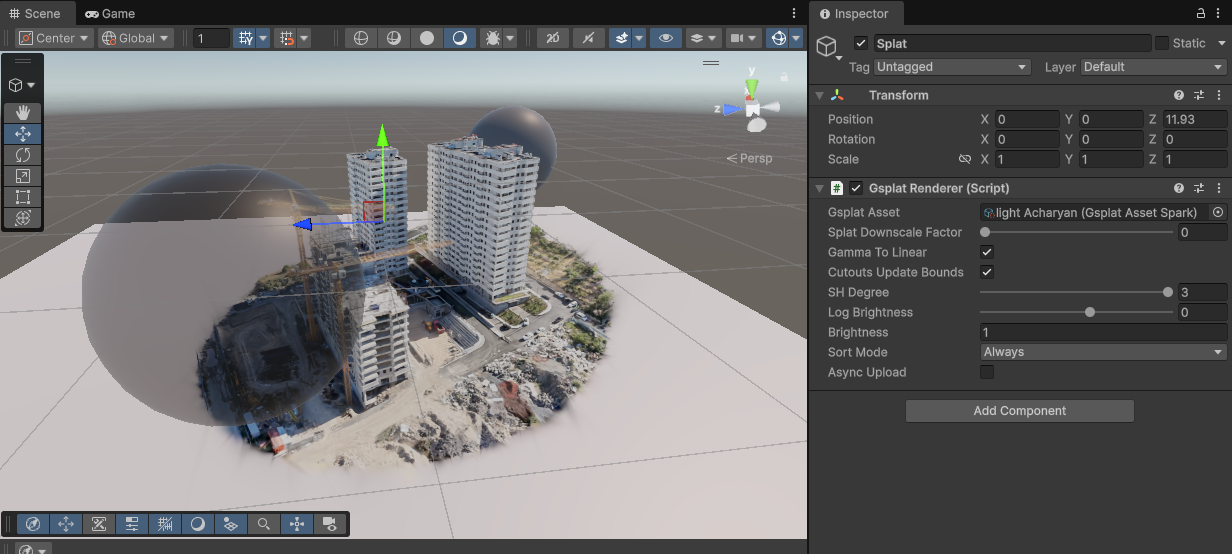Select the Move tool

click(x=22, y=134)
